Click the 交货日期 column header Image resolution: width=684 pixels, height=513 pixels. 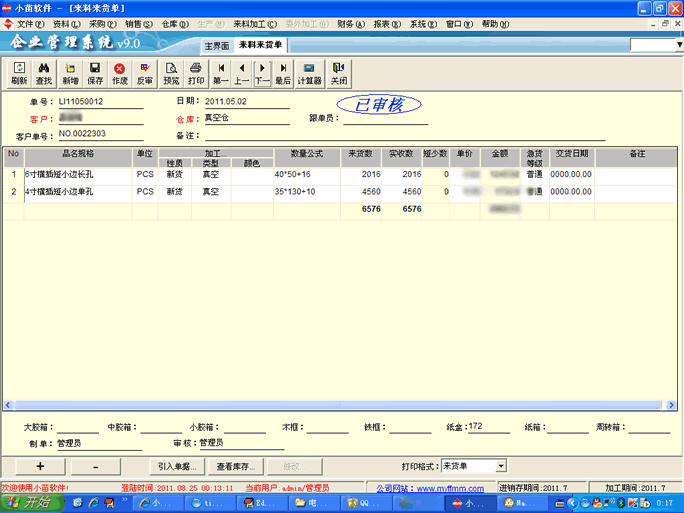[572, 157]
